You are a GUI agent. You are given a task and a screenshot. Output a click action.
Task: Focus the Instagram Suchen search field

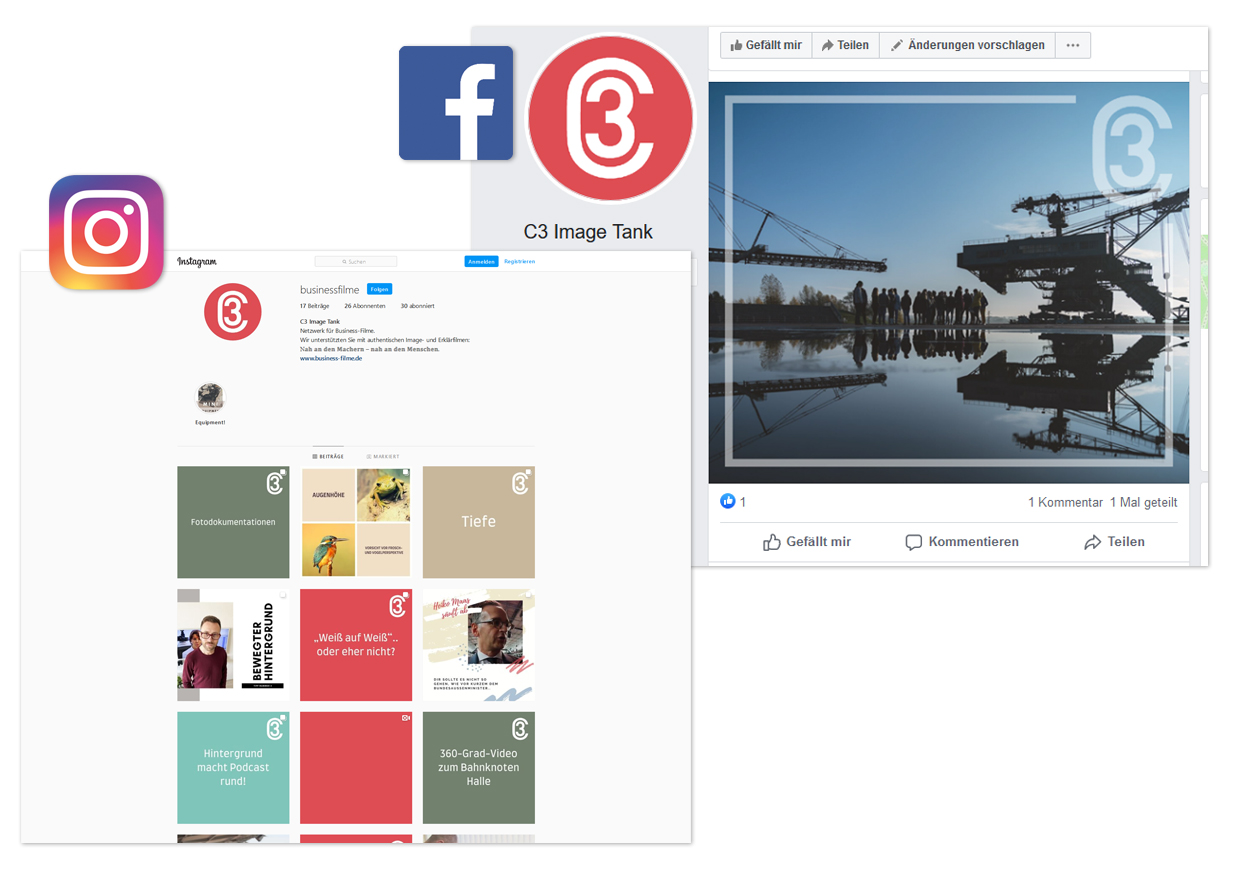click(x=355, y=262)
